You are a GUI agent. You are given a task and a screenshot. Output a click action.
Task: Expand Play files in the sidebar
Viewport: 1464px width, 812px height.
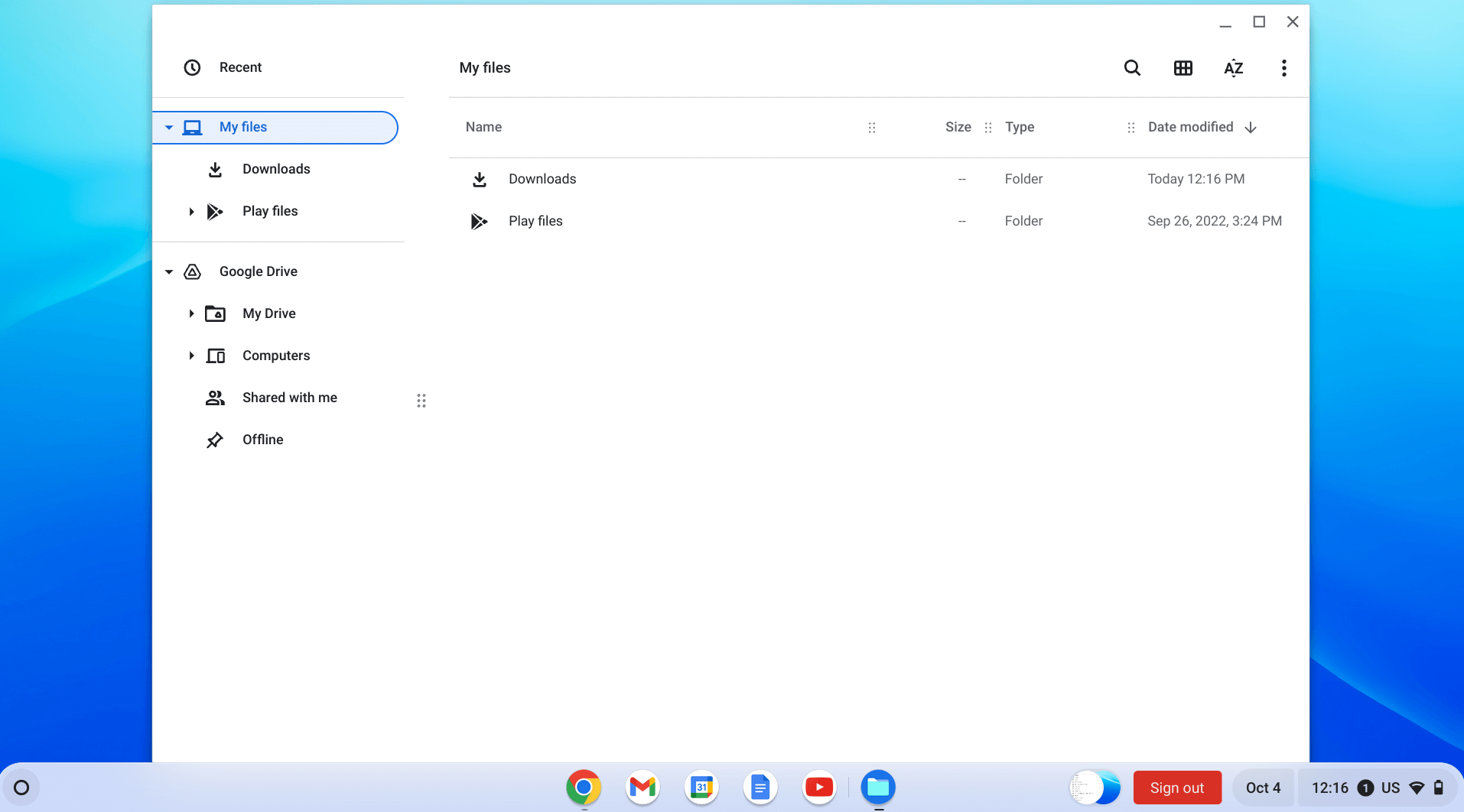191,211
